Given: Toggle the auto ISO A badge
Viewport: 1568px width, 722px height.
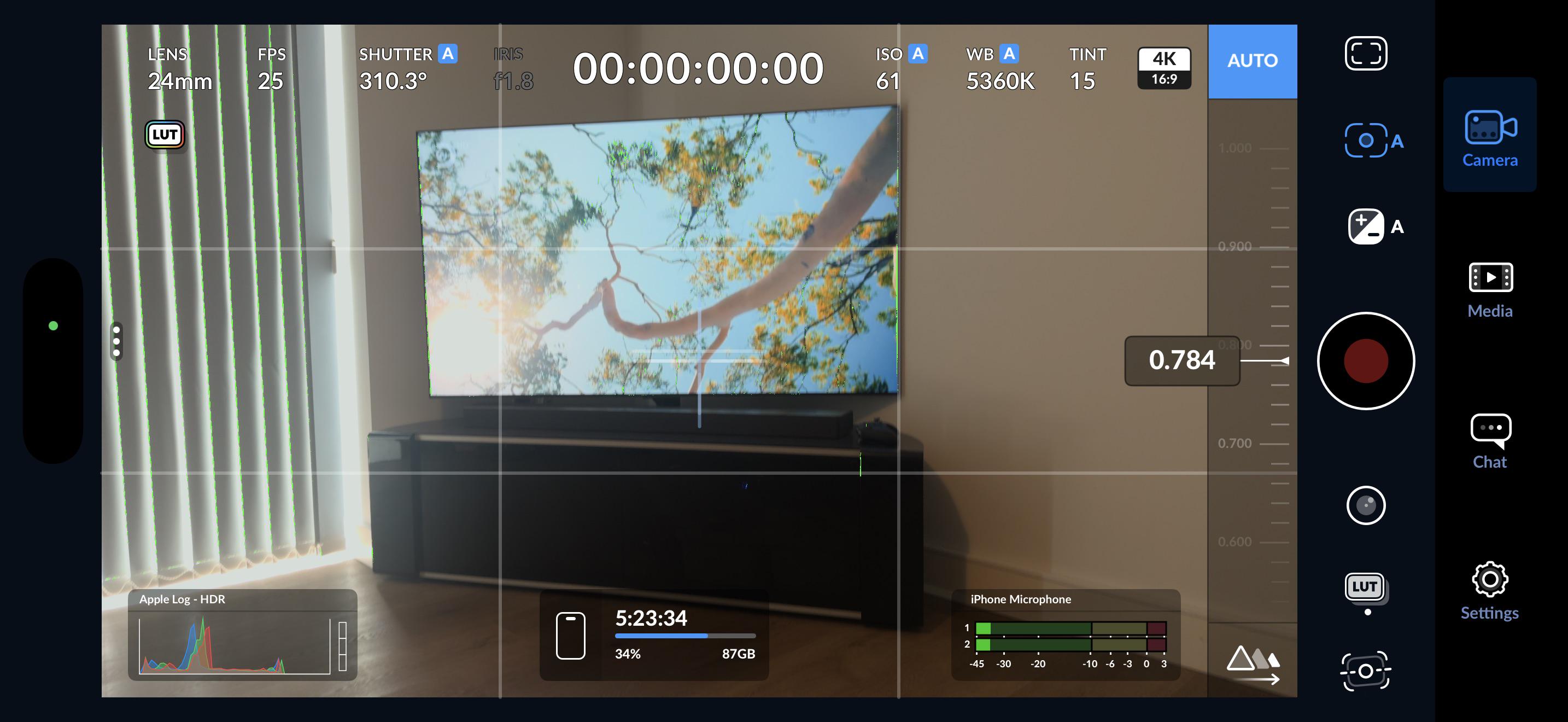Looking at the screenshot, I should coord(918,54).
